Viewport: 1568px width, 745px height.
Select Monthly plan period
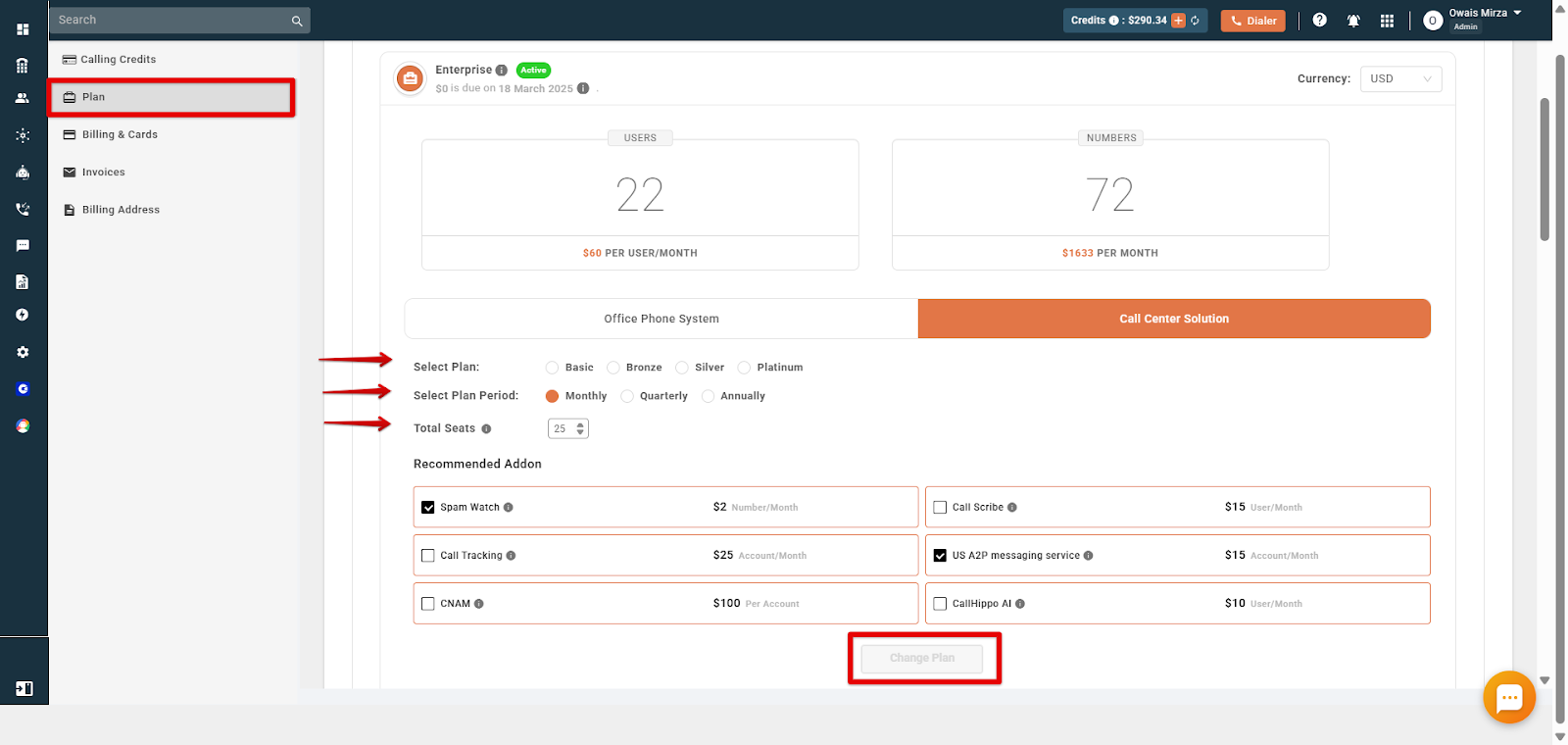pos(552,396)
